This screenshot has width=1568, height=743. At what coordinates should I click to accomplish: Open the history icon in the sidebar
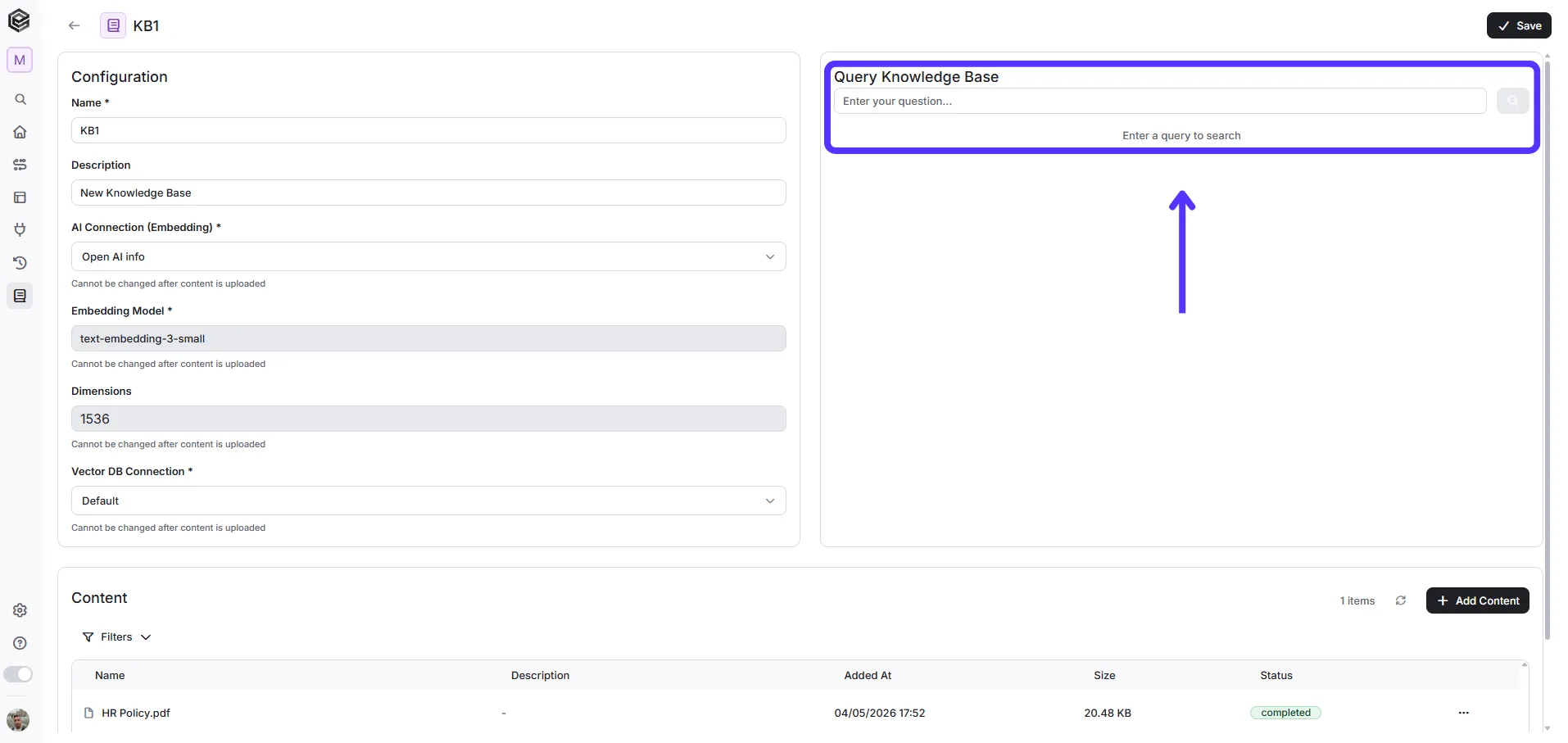click(20, 263)
